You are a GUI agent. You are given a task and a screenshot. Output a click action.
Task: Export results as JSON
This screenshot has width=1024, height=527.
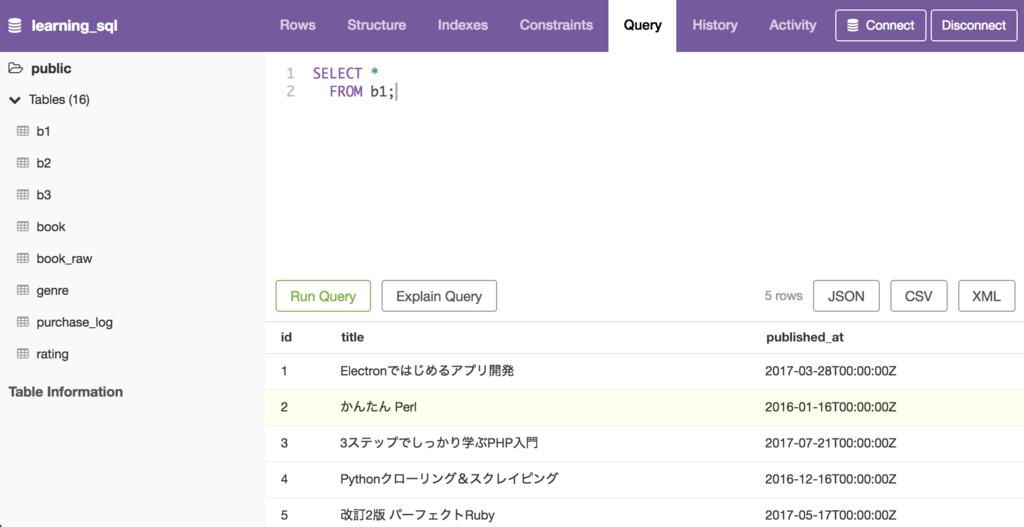pyautogui.click(x=846, y=296)
